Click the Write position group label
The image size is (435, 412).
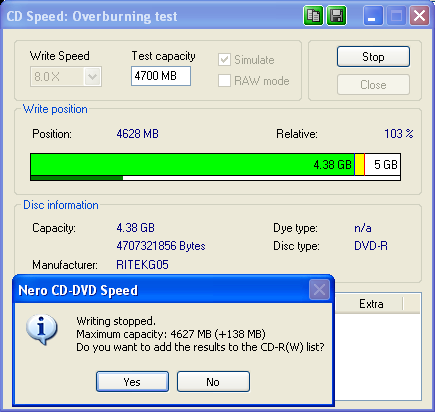[55, 109]
